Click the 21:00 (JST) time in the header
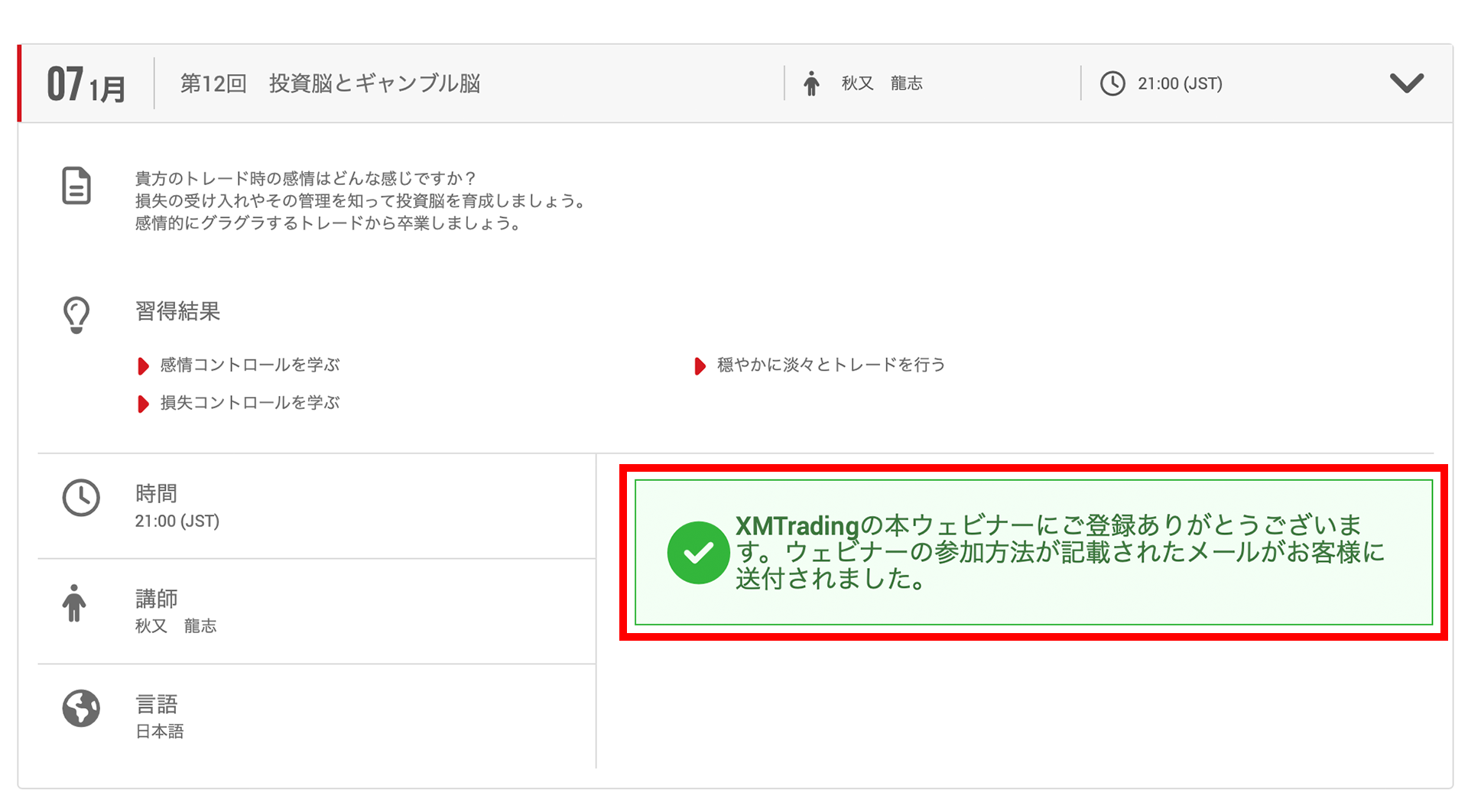This screenshot has height=812, width=1468. (1180, 83)
